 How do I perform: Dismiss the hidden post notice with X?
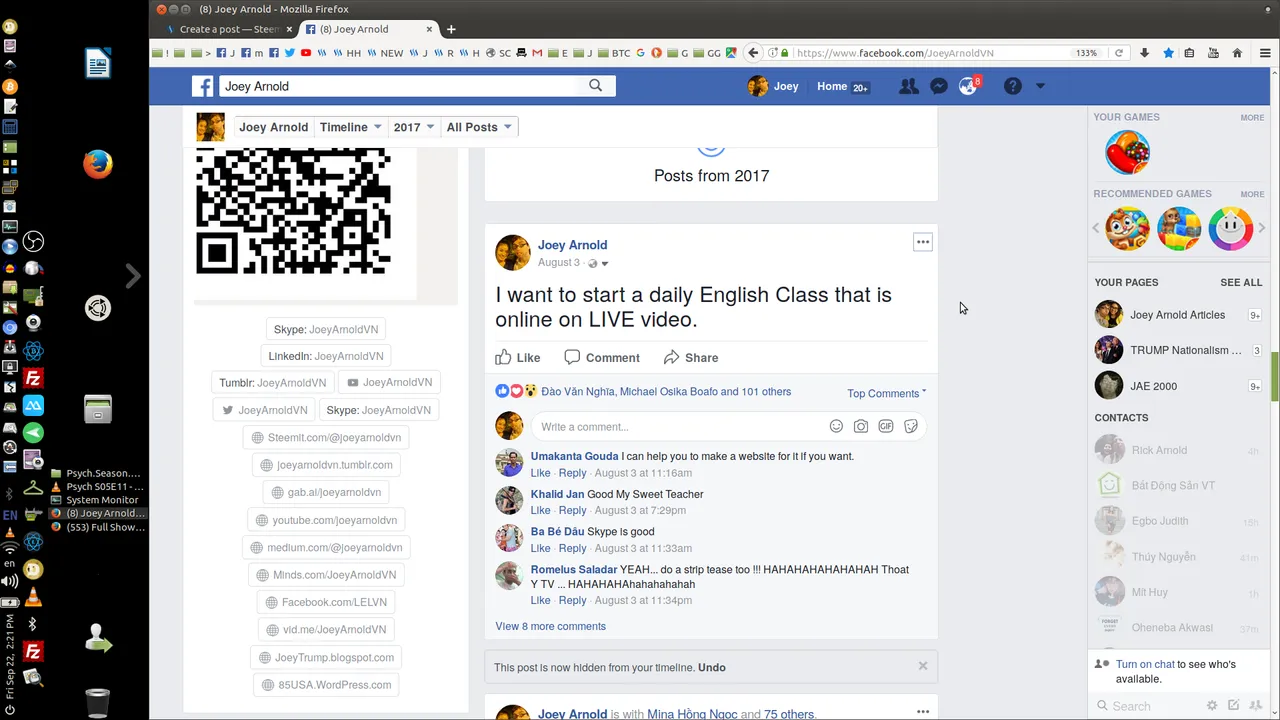point(923,666)
